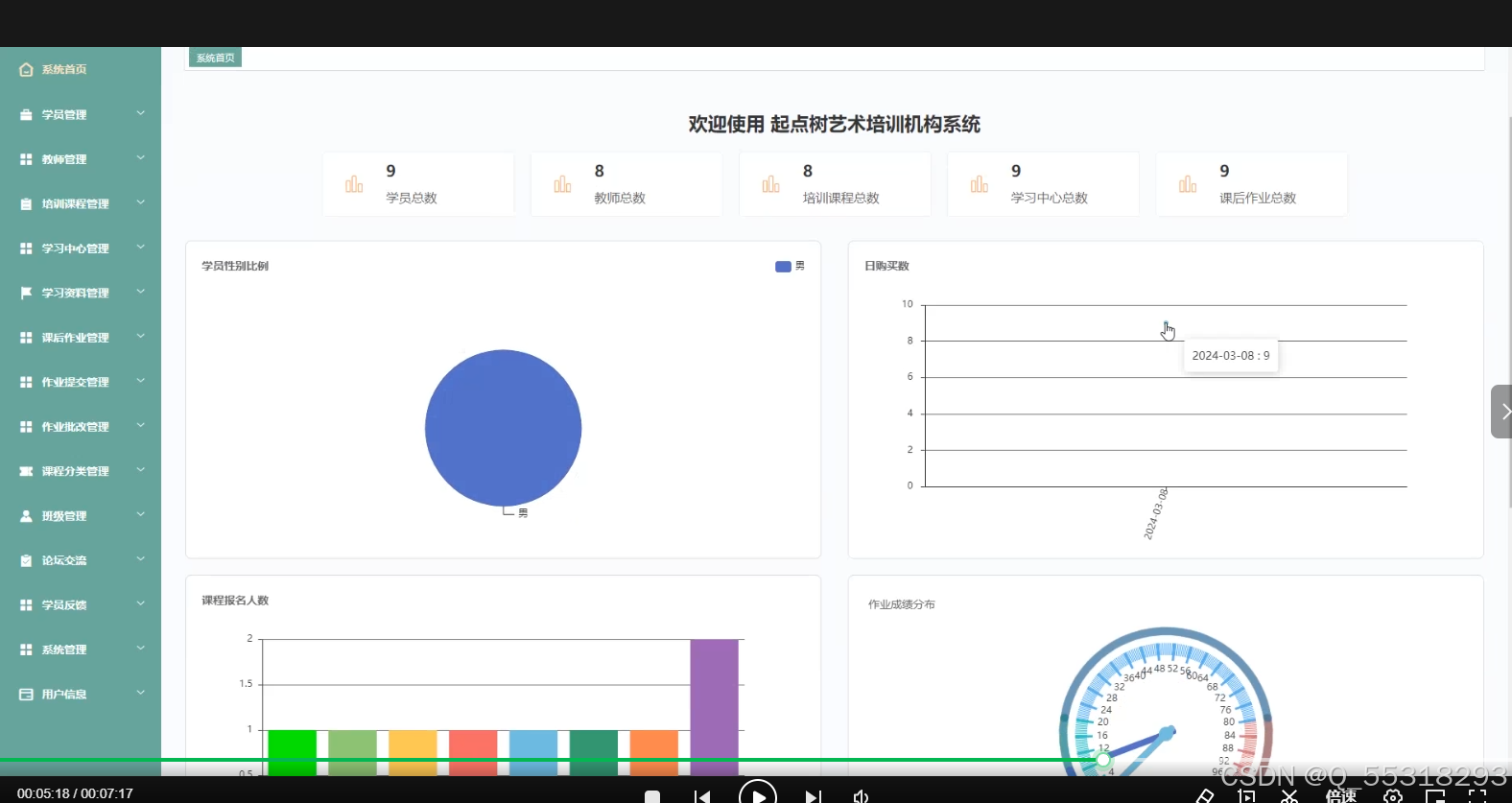This screenshot has width=1512, height=803.
Task: Click the eraser-style icon in player bar
Action: 1205,796
